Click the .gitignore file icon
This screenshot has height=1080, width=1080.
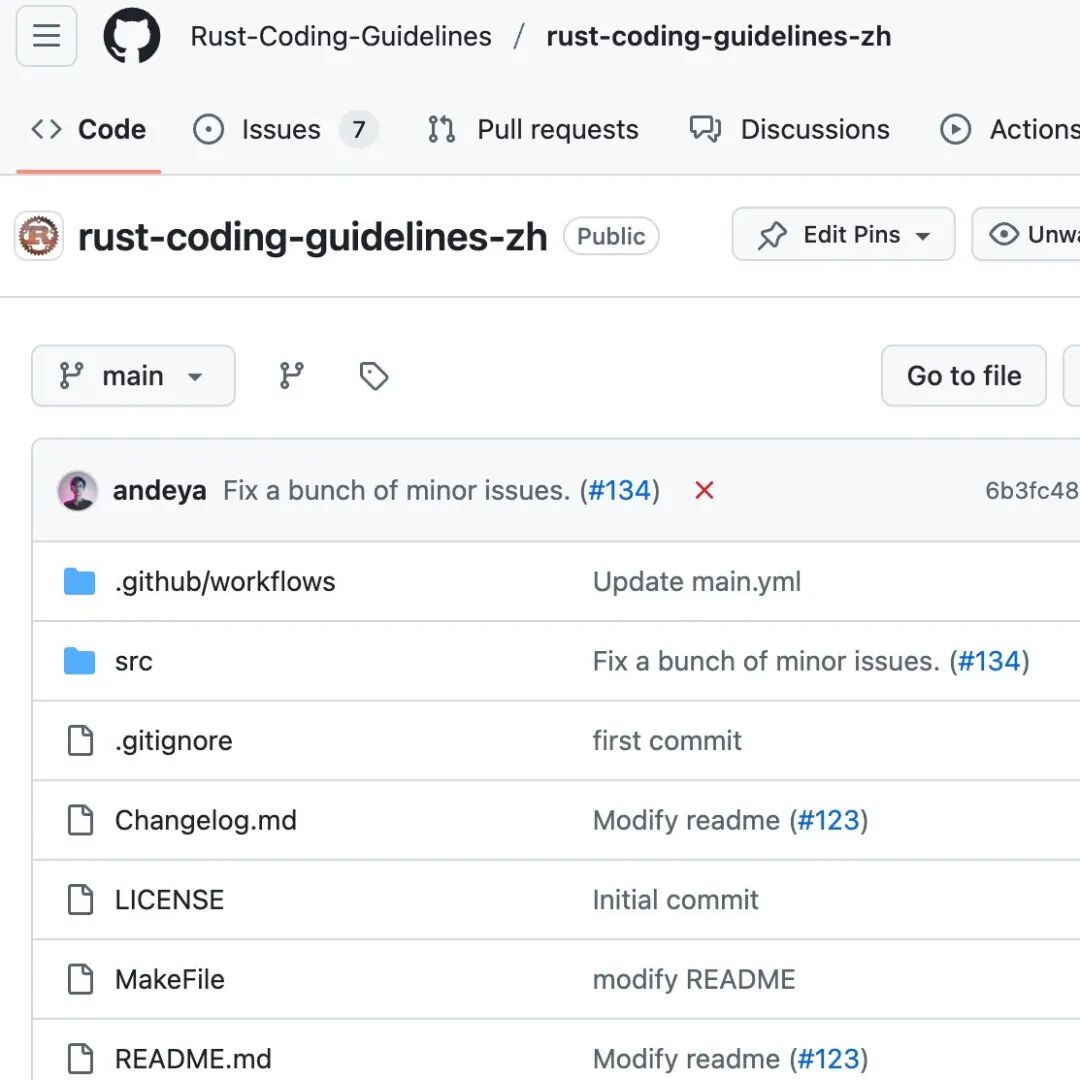click(80, 740)
